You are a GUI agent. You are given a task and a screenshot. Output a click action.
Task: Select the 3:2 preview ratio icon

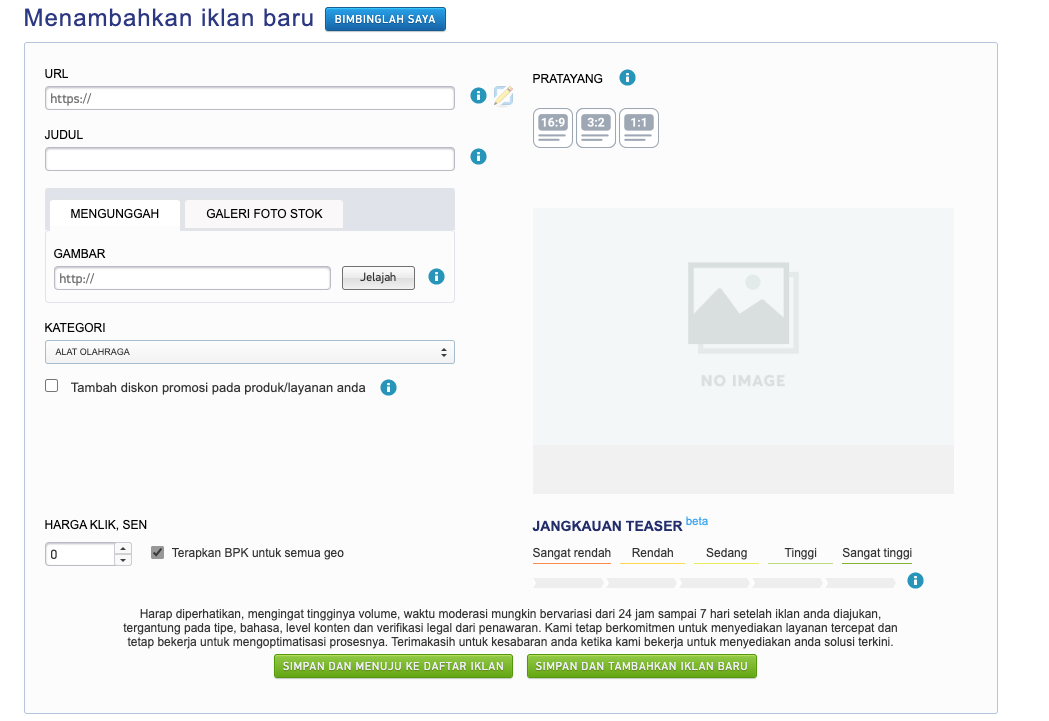[x=596, y=128]
